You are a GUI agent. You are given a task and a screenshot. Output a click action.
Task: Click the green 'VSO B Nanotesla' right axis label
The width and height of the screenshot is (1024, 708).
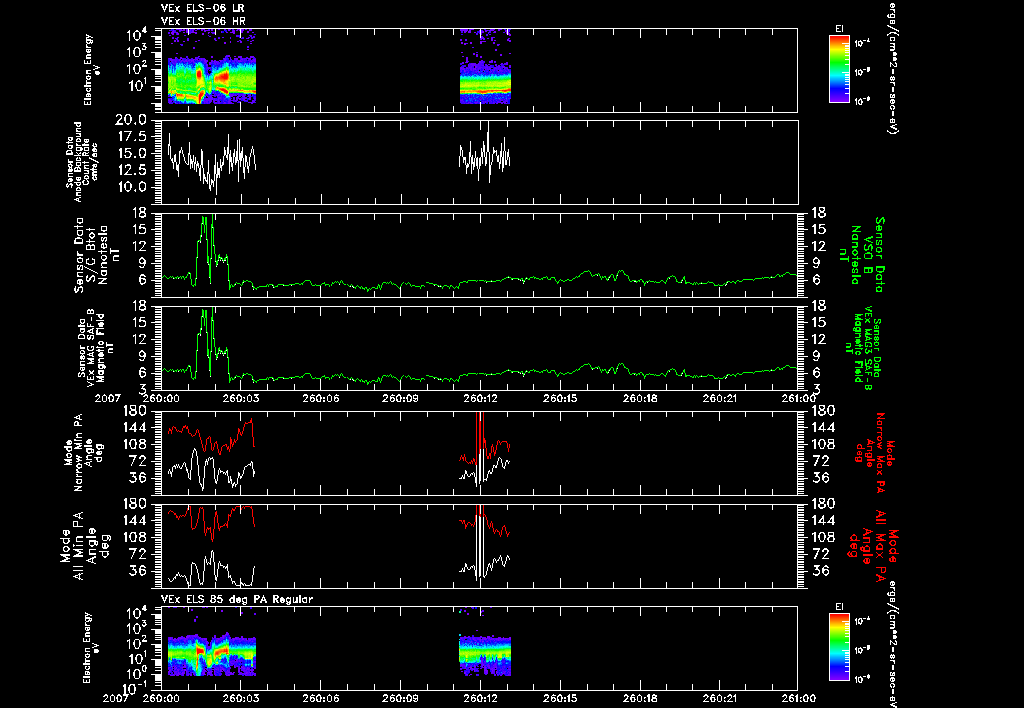(865, 255)
